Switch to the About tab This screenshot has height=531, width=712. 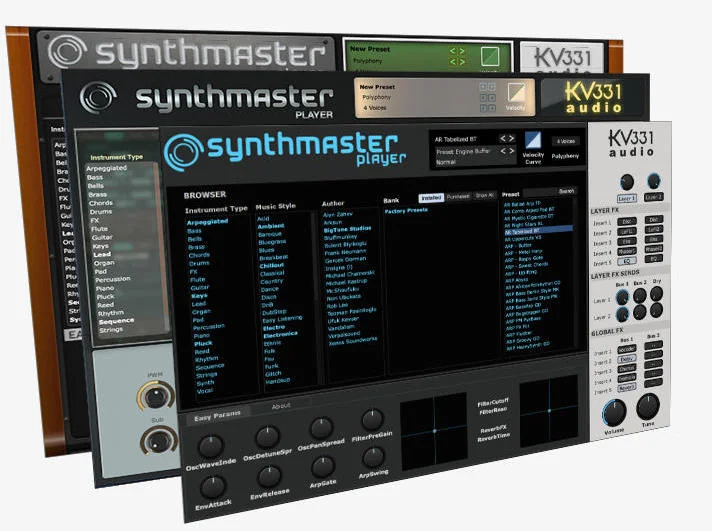281,406
